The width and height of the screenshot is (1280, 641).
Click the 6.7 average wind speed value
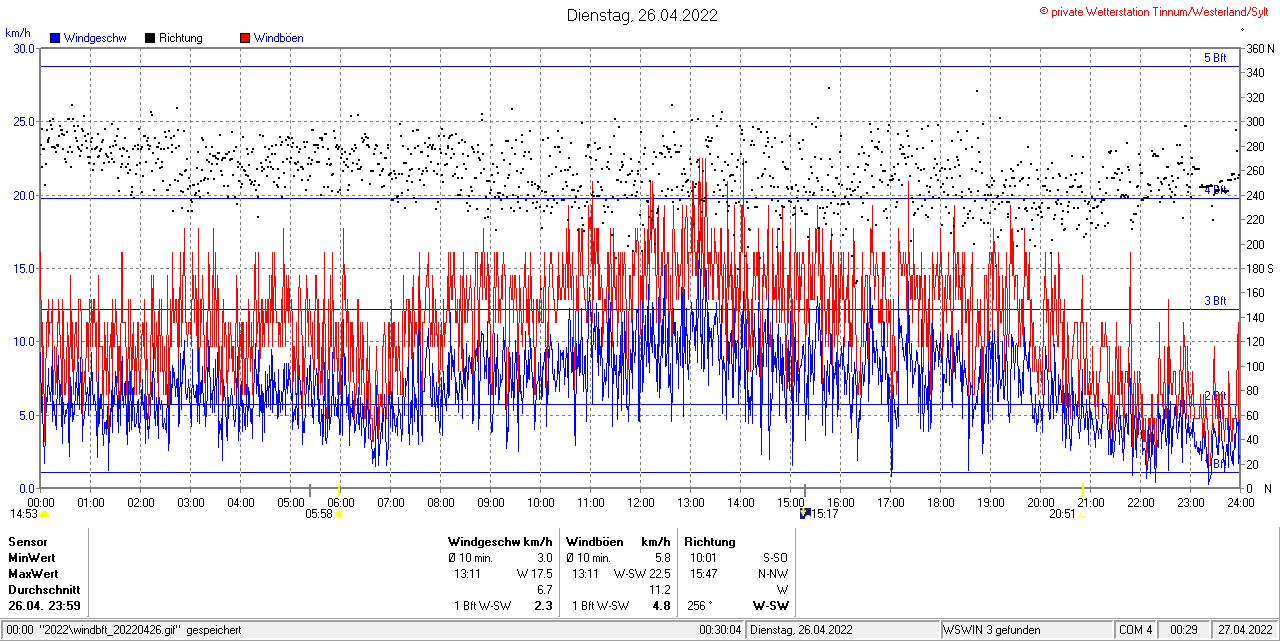tap(545, 590)
